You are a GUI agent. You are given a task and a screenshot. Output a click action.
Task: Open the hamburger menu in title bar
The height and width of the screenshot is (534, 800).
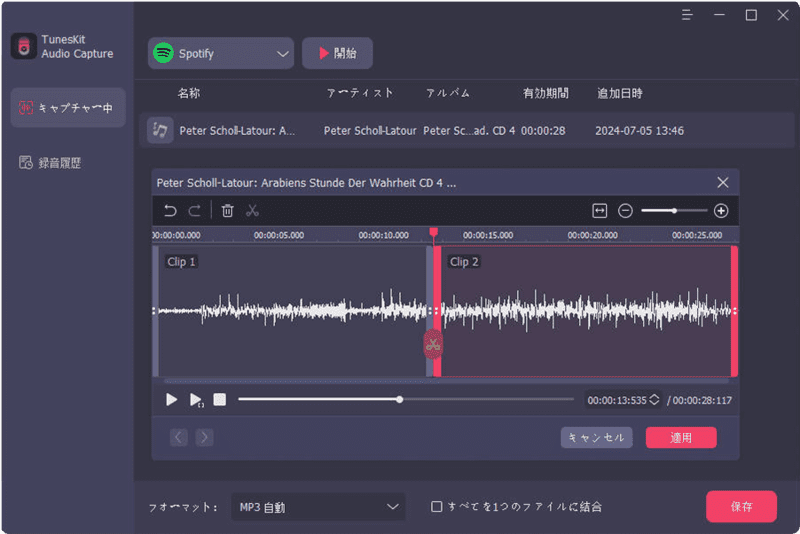[687, 15]
